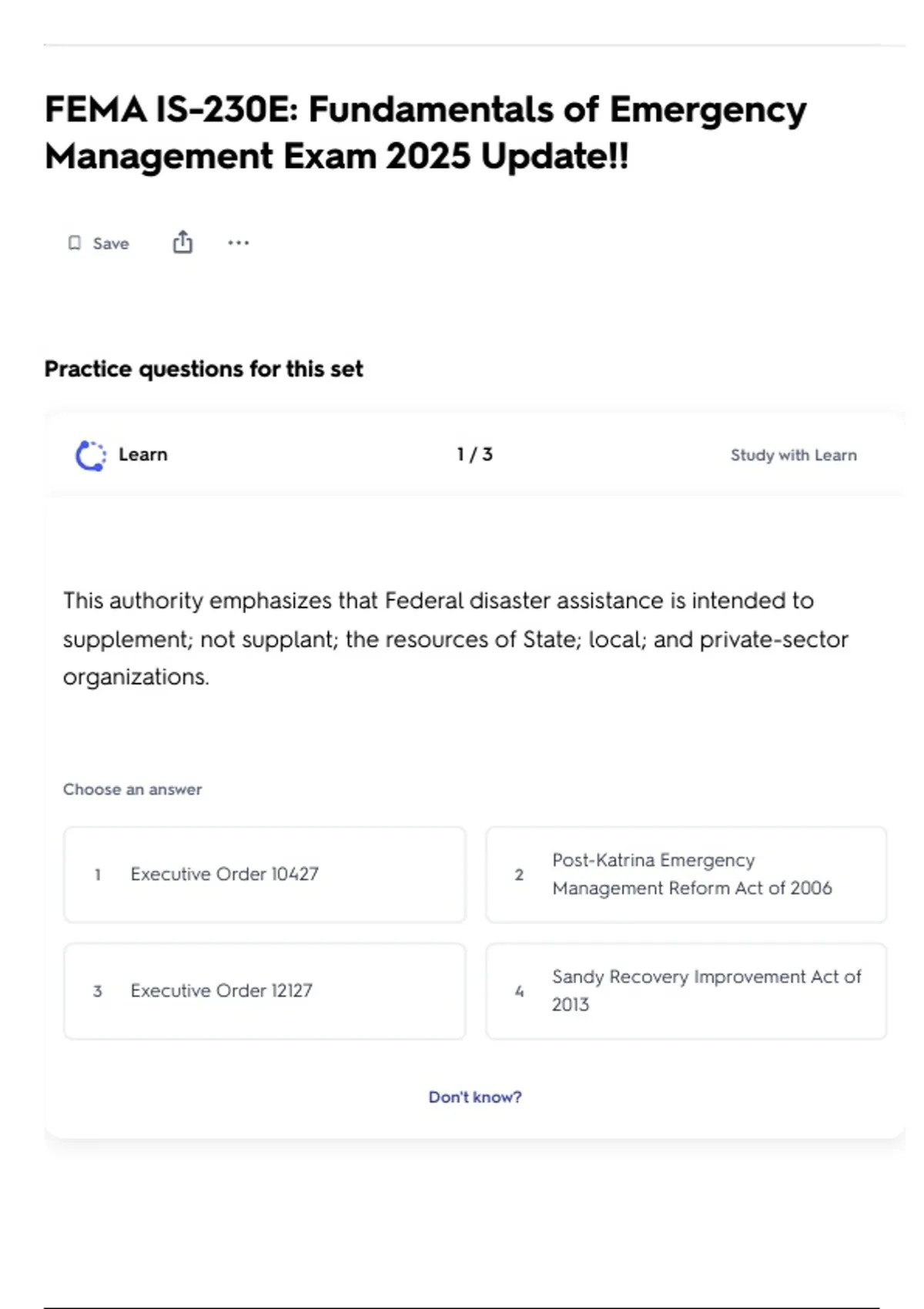Click the Learn mode spinner icon
Screen dimensions: 924x1309
(91, 455)
